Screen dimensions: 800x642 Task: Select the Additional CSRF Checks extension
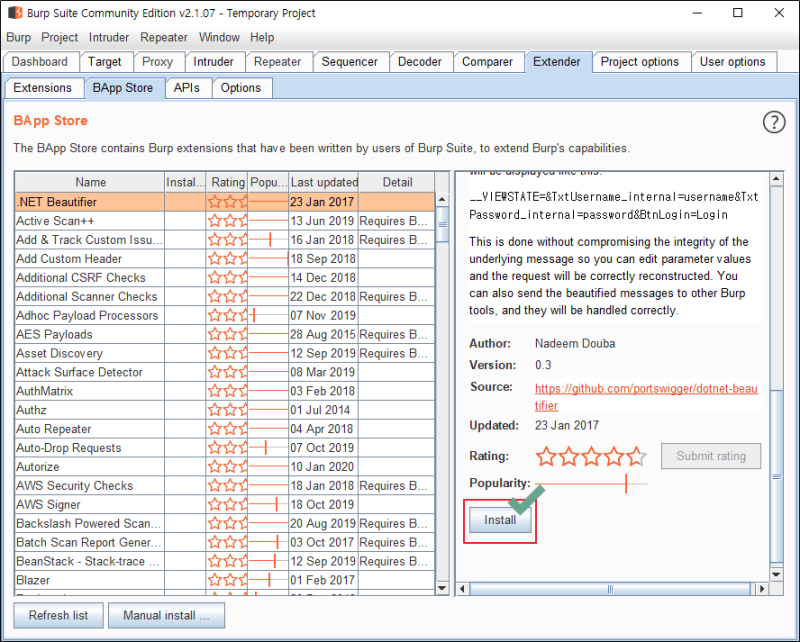[224, 278]
